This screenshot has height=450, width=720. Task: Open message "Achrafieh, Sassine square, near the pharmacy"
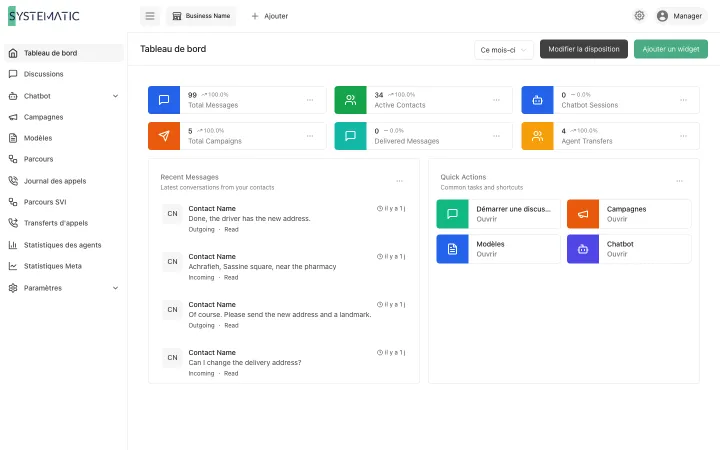point(284,267)
